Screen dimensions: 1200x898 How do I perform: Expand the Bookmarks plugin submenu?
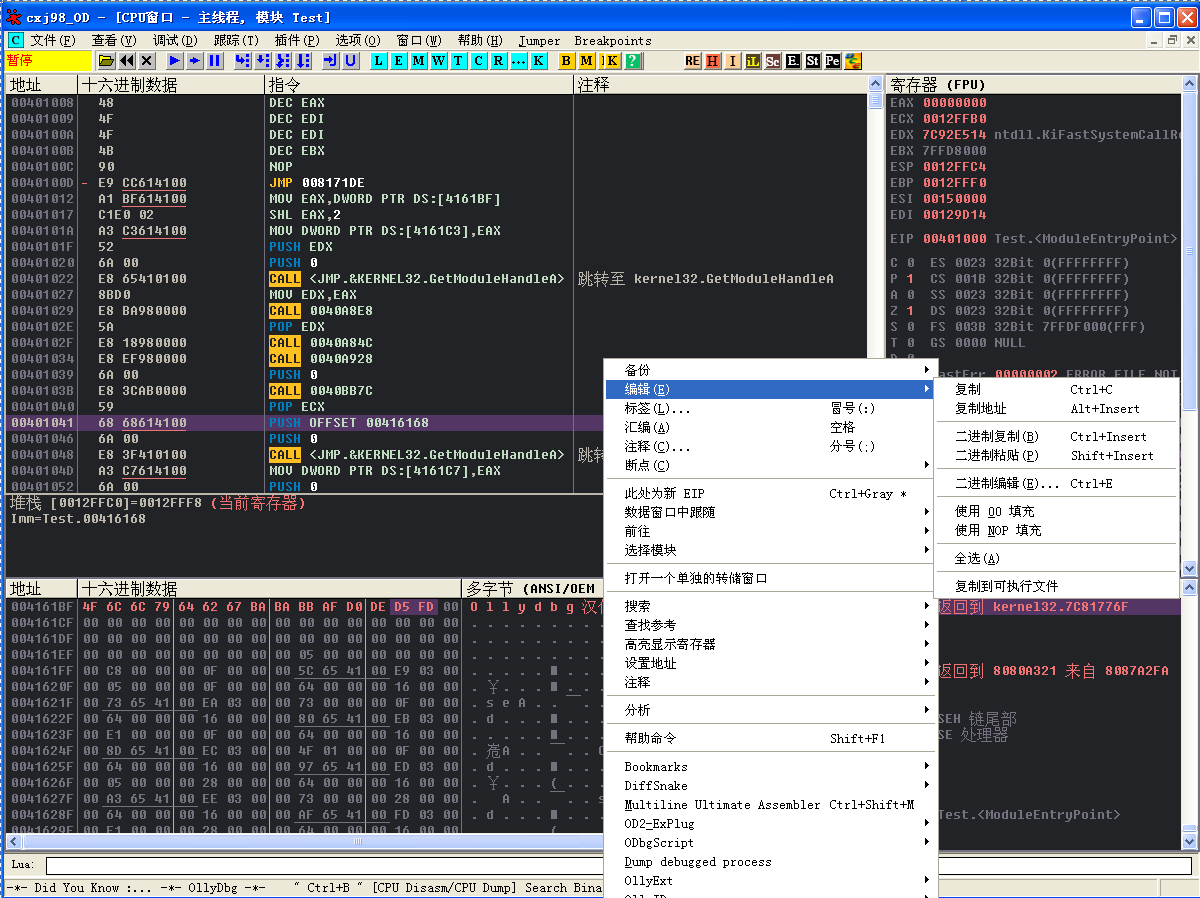pos(770,767)
